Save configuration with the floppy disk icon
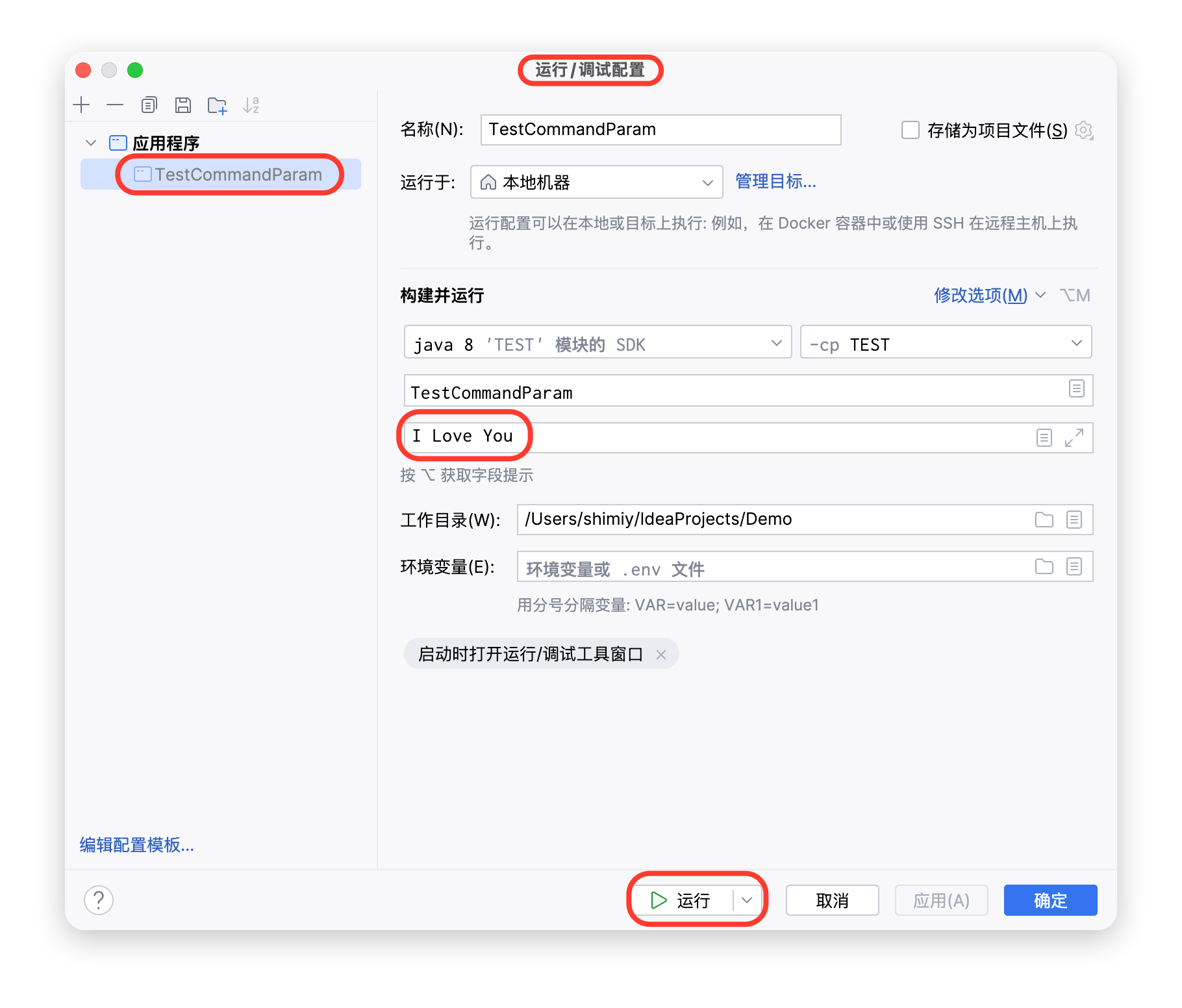 pos(183,105)
